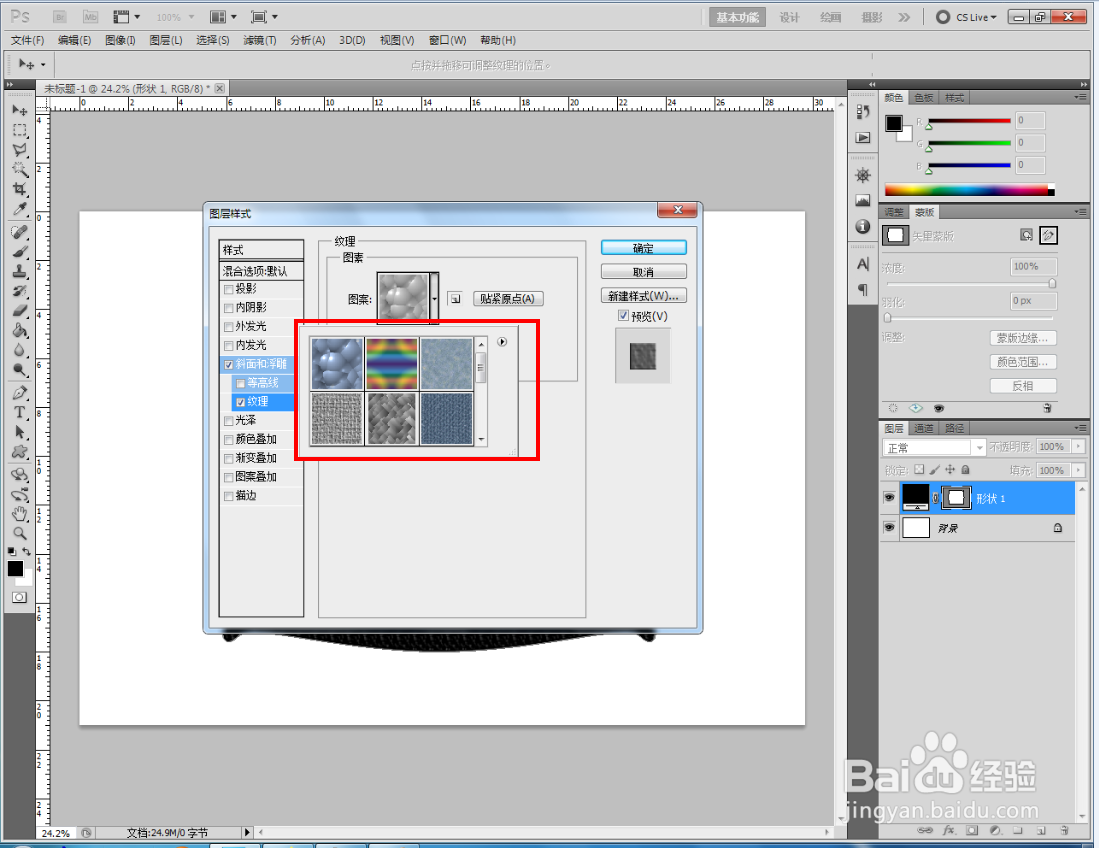Open the screen mode dropdown
The height and width of the screenshot is (848, 1099).
tap(264, 17)
